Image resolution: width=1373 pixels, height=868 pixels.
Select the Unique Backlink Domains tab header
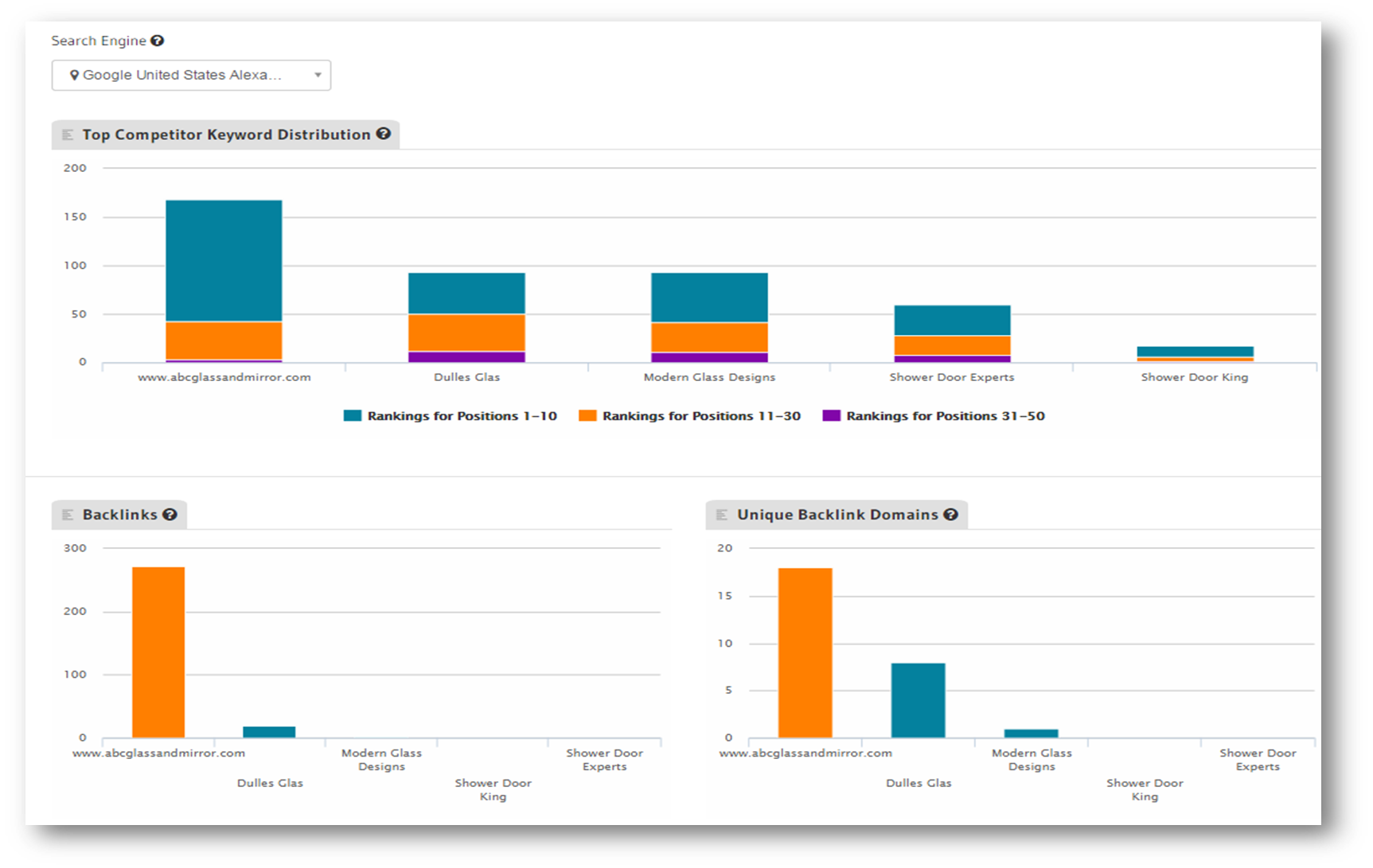pos(837,515)
